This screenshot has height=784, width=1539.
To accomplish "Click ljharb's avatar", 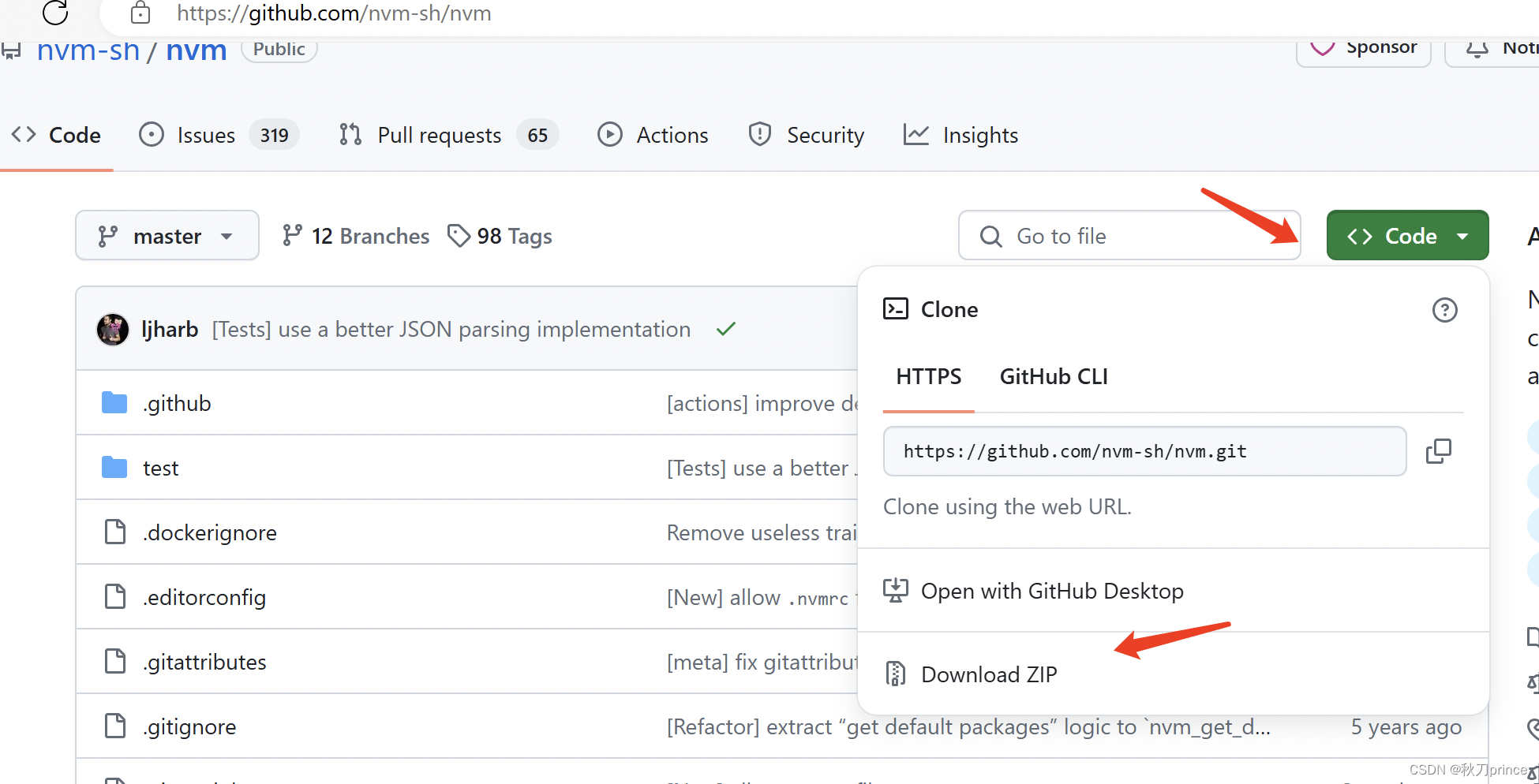I will pyautogui.click(x=113, y=329).
